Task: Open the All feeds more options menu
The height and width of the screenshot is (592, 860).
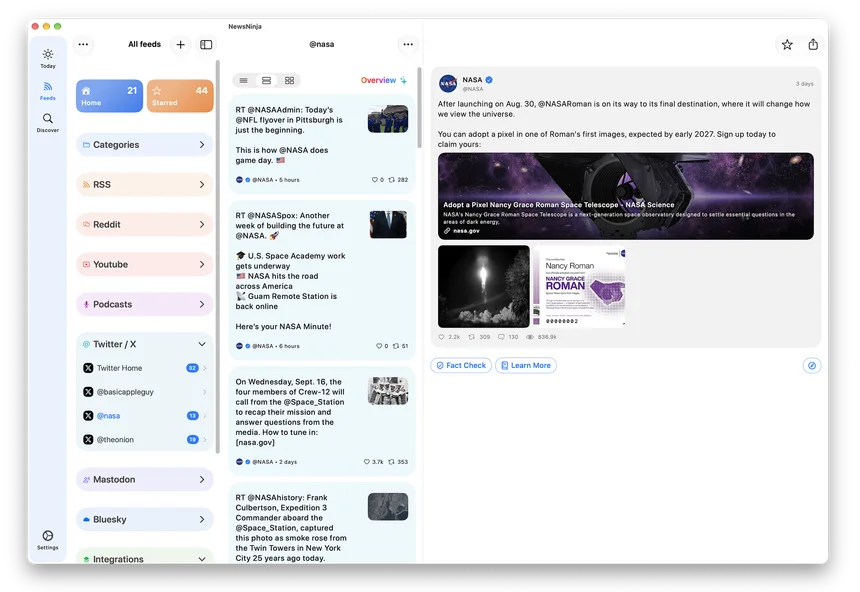Action: [83, 44]
